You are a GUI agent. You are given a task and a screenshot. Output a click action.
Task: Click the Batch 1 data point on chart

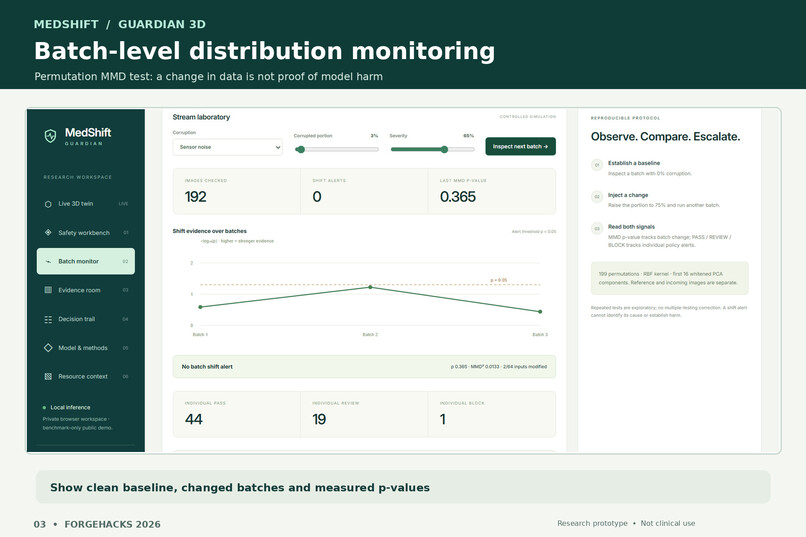pos(200,307)
